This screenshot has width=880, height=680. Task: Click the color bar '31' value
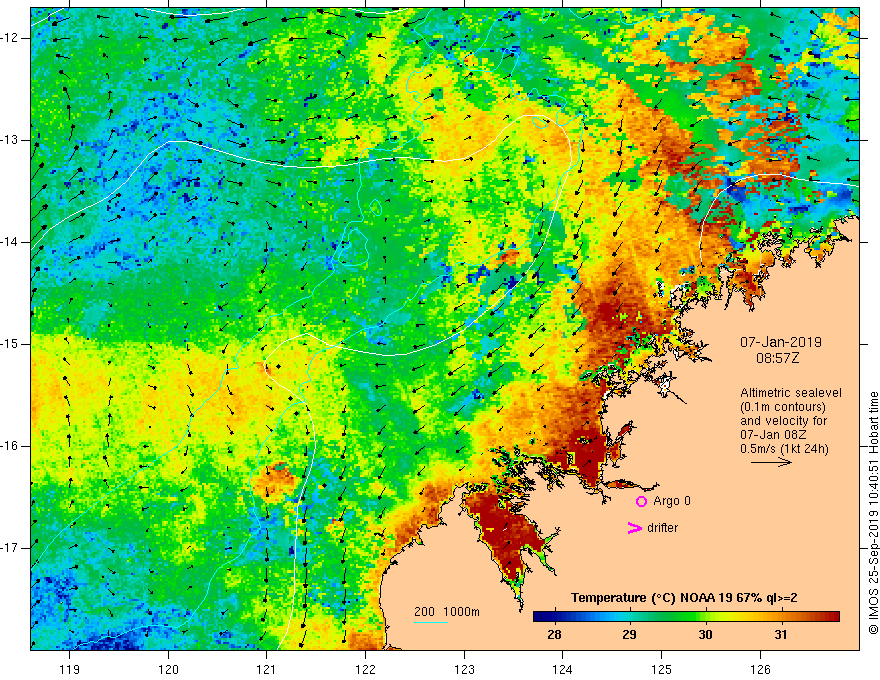780,635
